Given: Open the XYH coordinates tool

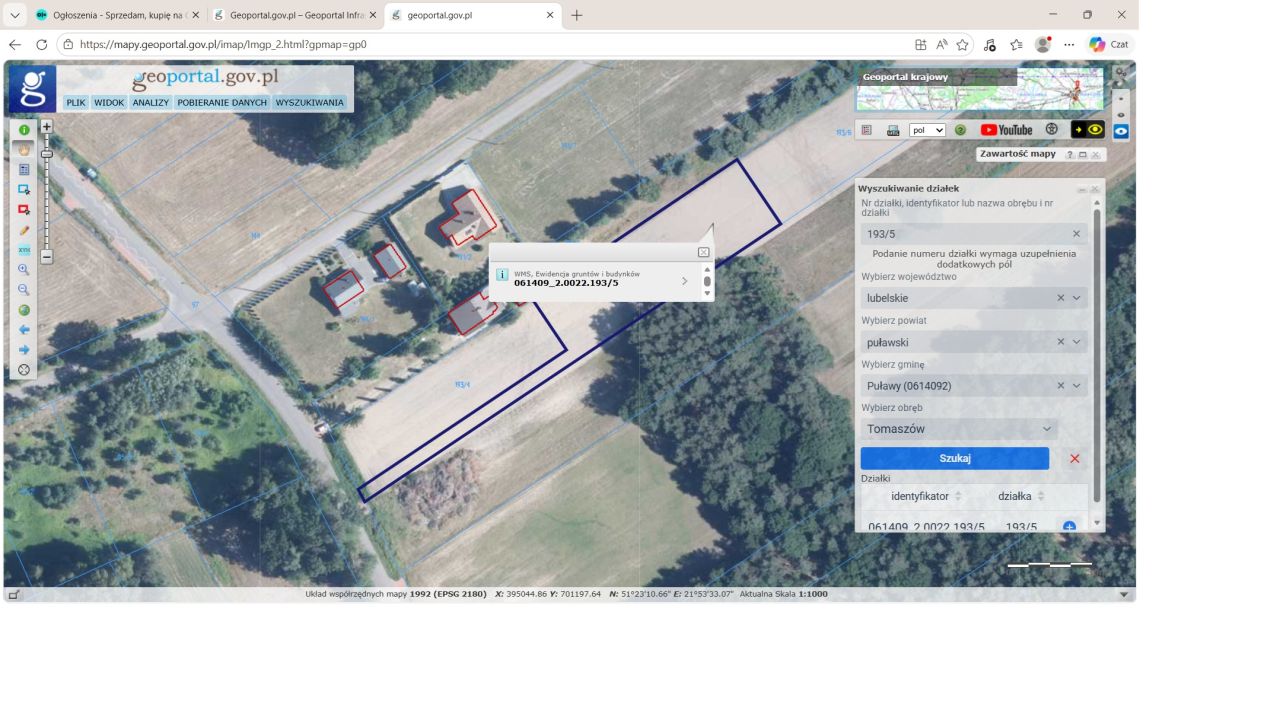Looking at the screenshot, I should 24,250.
